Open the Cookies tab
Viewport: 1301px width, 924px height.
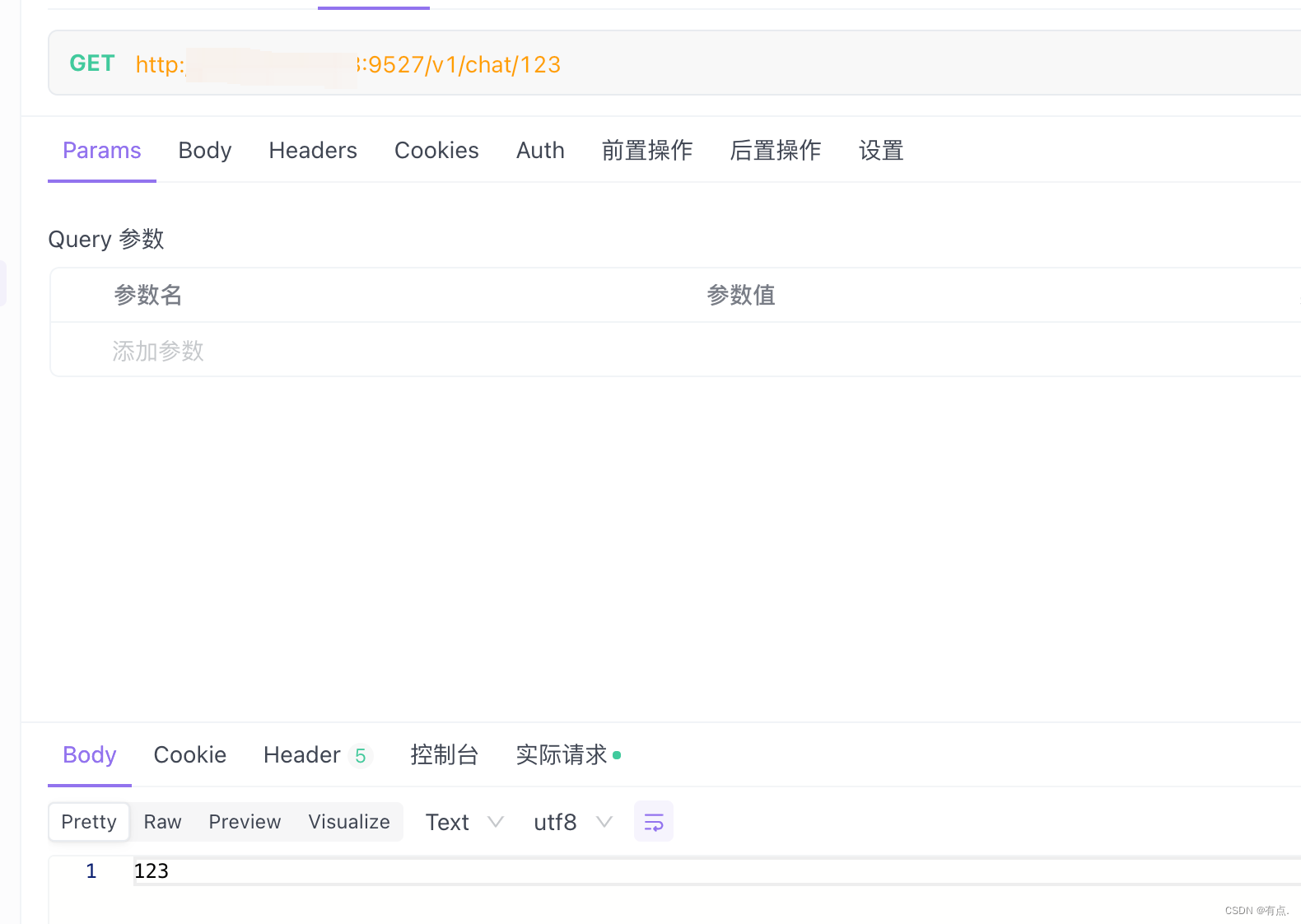coord(436,151)
